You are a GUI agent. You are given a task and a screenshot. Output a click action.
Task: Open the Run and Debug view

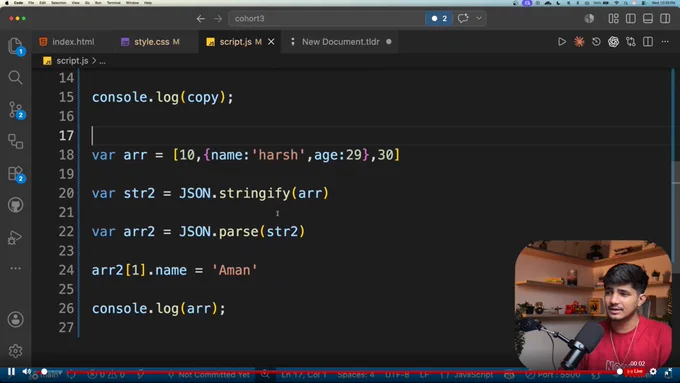pyautogui.click(x=15, y=237)
